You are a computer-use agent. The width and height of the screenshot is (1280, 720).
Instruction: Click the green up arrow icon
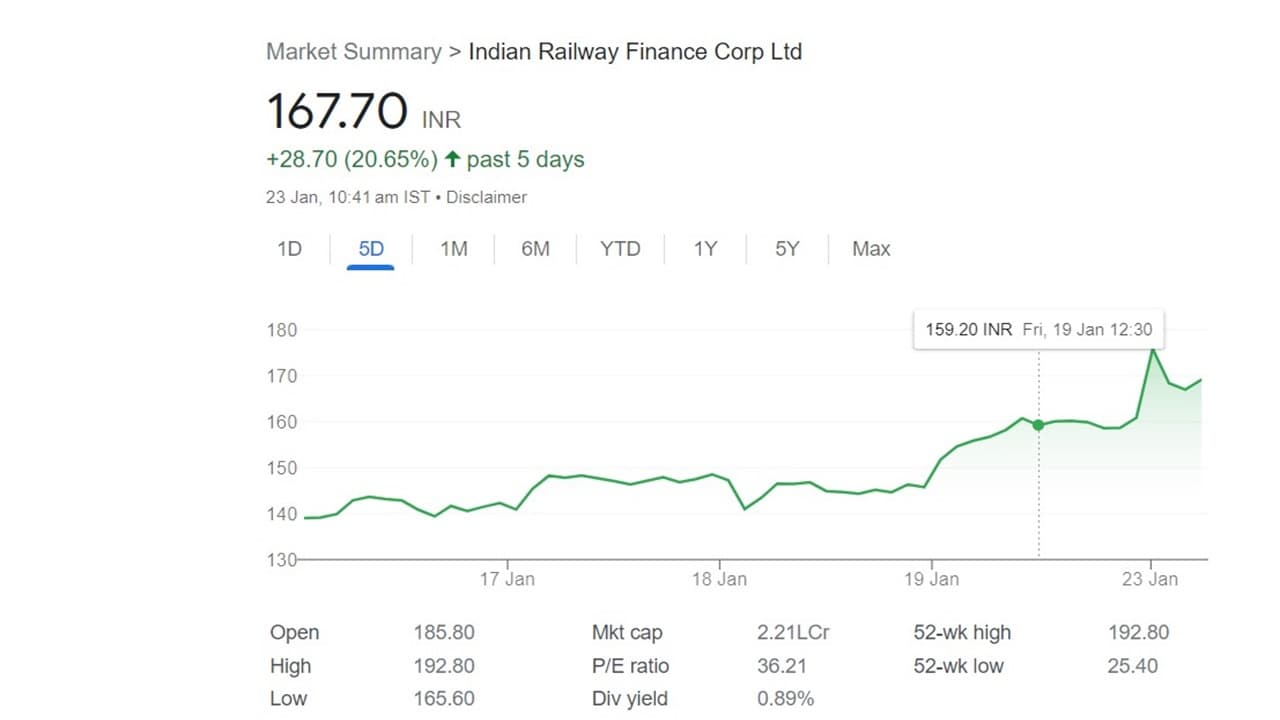[x=453, y=159]
